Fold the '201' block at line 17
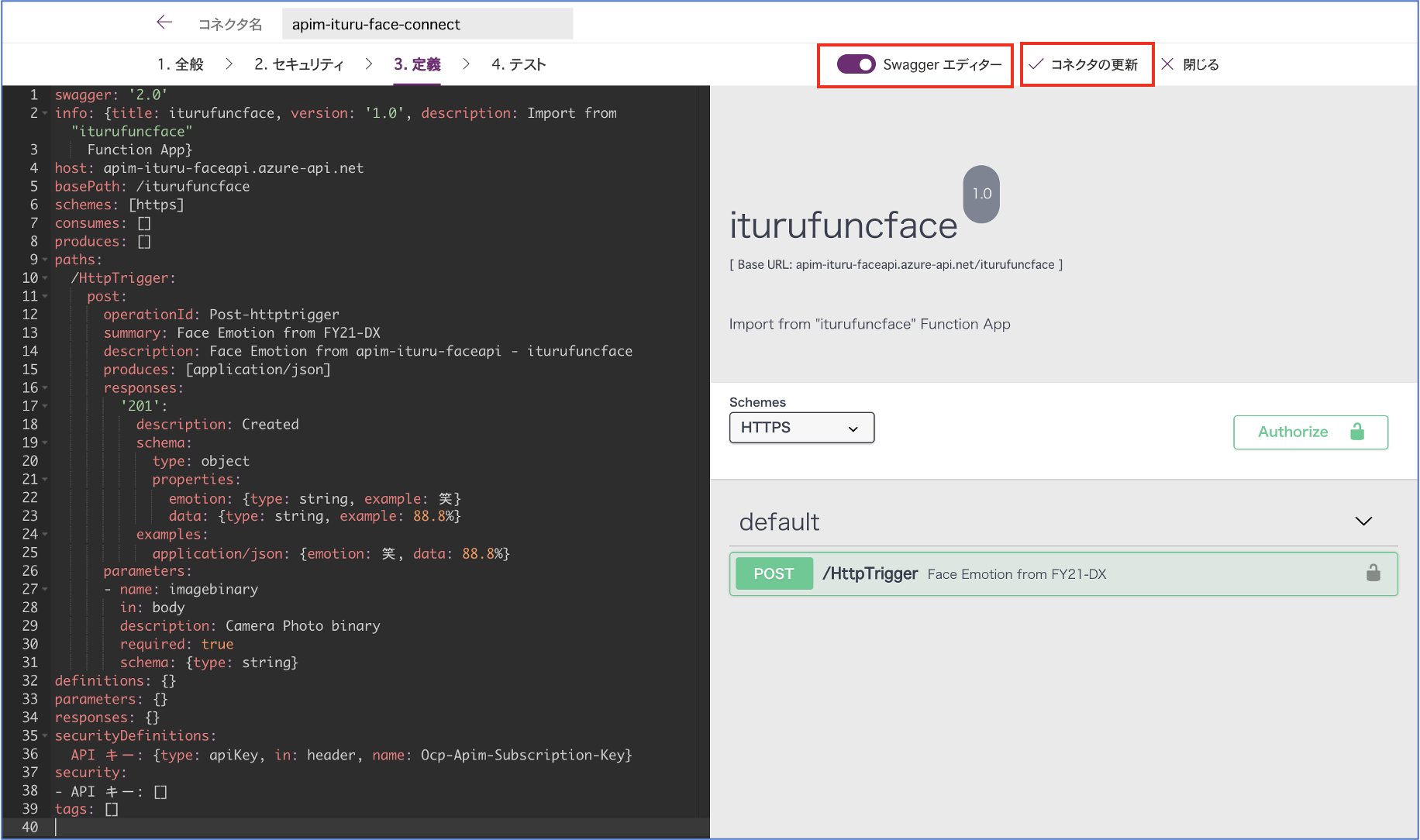 click(x=45, y=406)
